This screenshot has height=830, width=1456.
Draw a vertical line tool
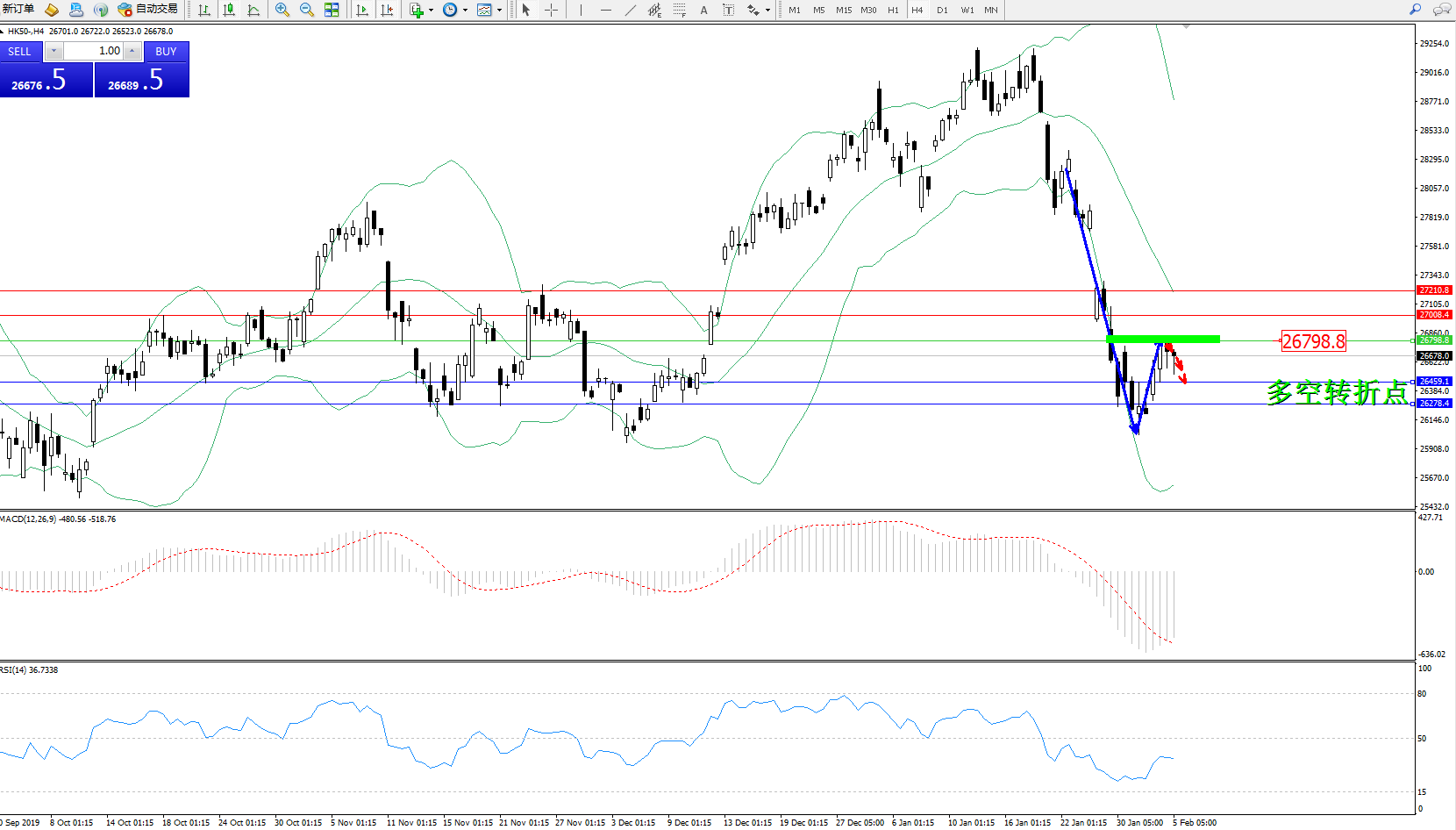coord(581,10)
